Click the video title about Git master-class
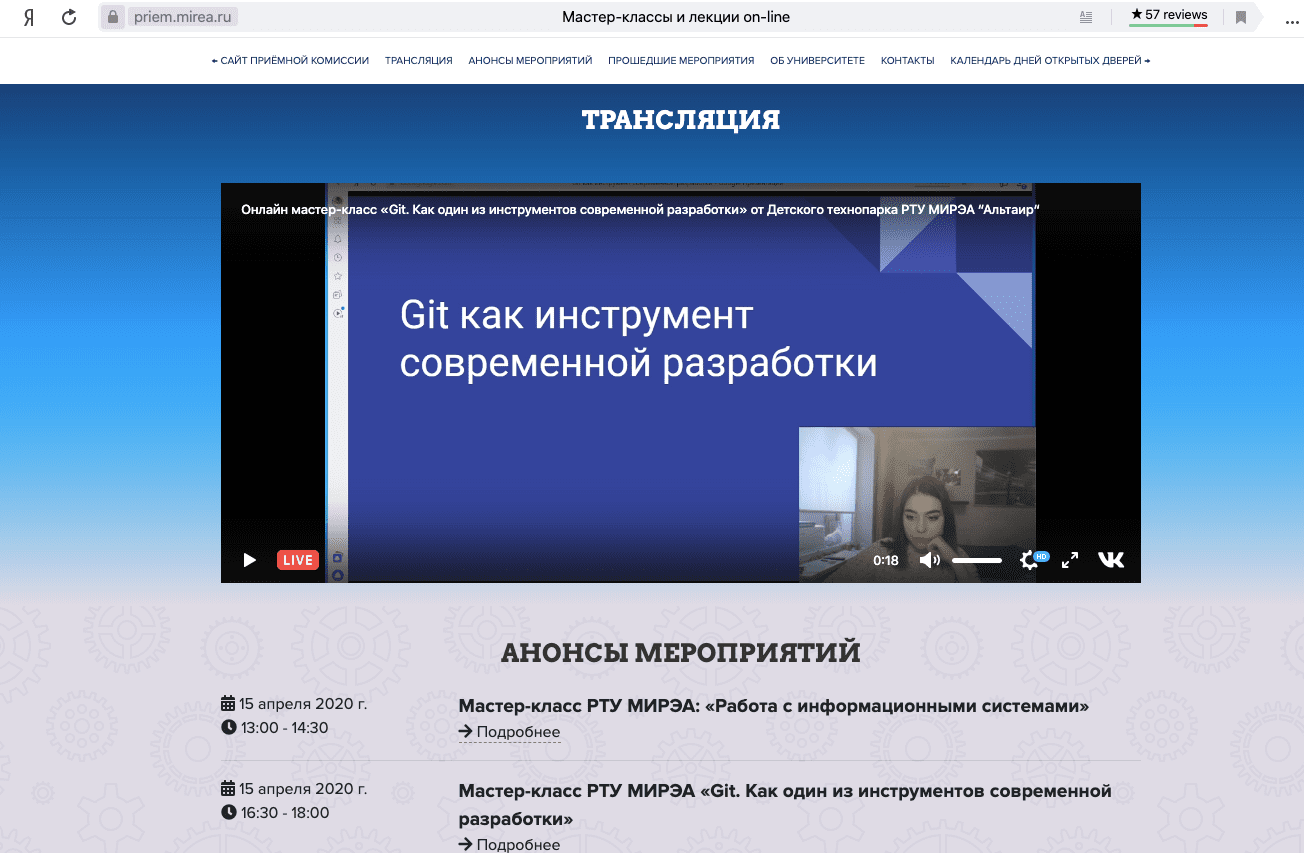The image size is (1304, 853). point(641,209)
